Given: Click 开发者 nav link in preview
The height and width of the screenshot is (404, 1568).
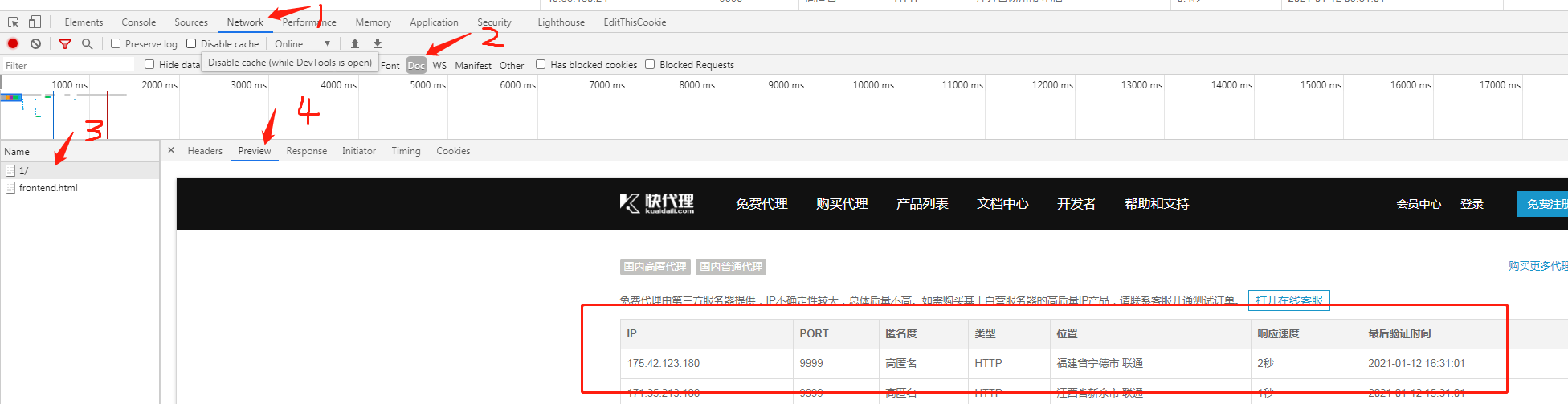Looking at the screenshot, I should (1076, 204).
